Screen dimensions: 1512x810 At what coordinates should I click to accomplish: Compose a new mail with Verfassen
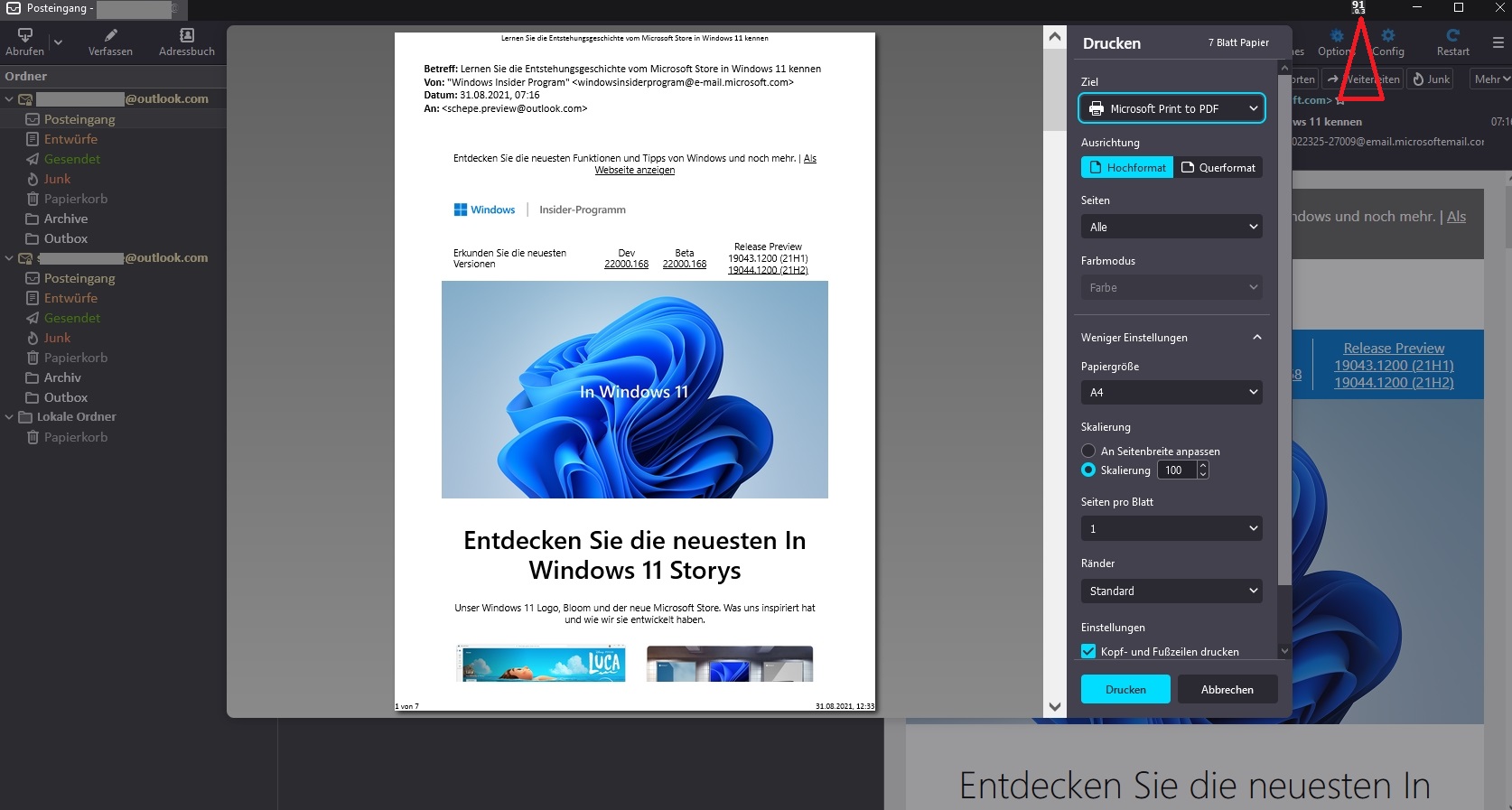[x=110, y=42]
